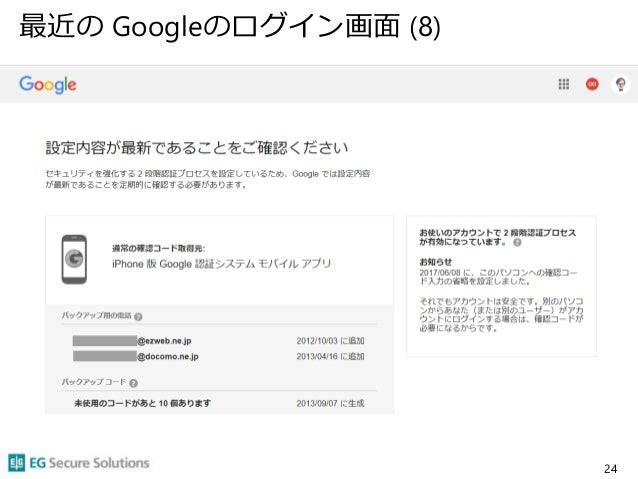
Task: Click iPhone 版 Google 認証システム モバイル アプリ text
Action: (221, 264)
